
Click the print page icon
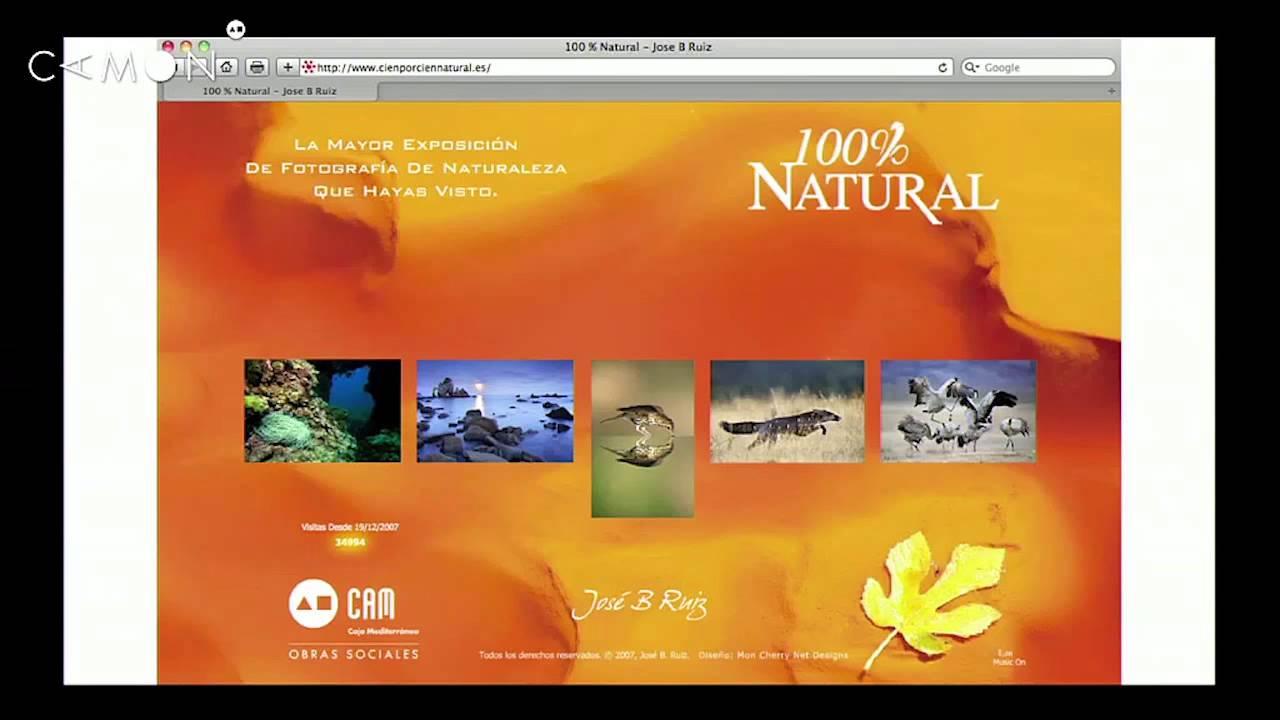[x=257, y=67]
